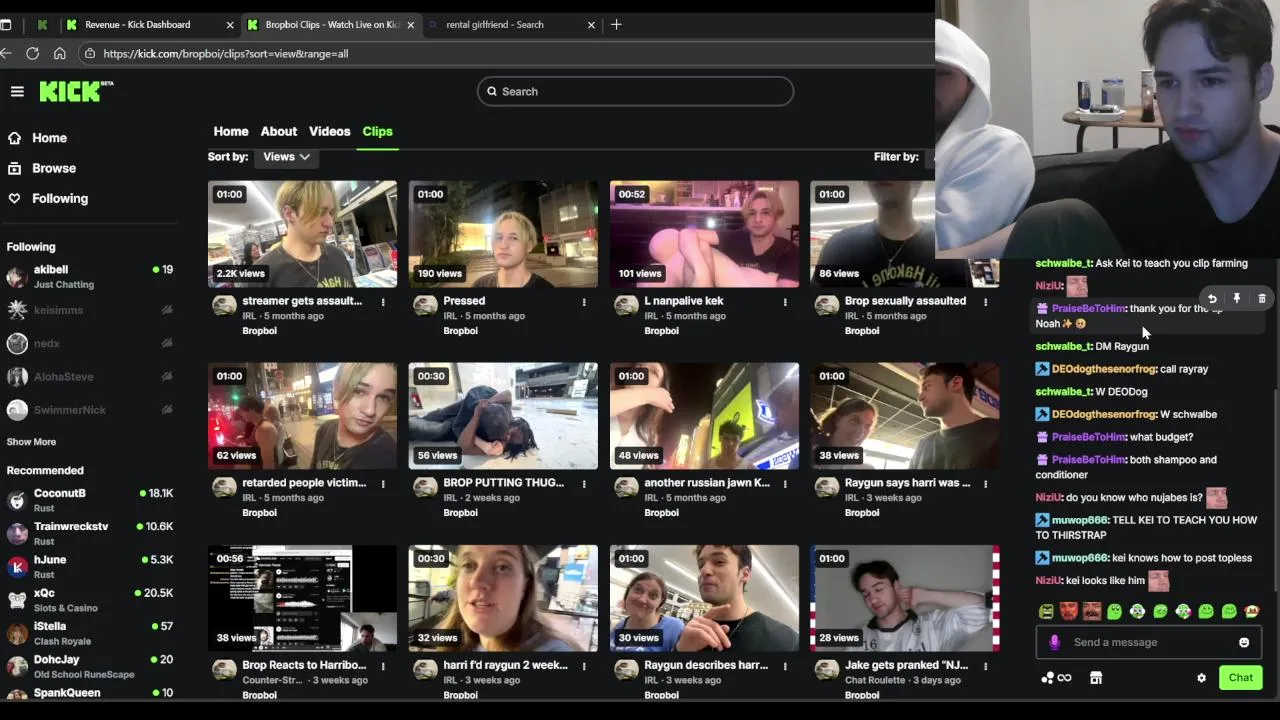This screenshot has width=1280, height=720.
Task: Close the Revenue - Kick Dashboard tab
Action: coord(230,25)
